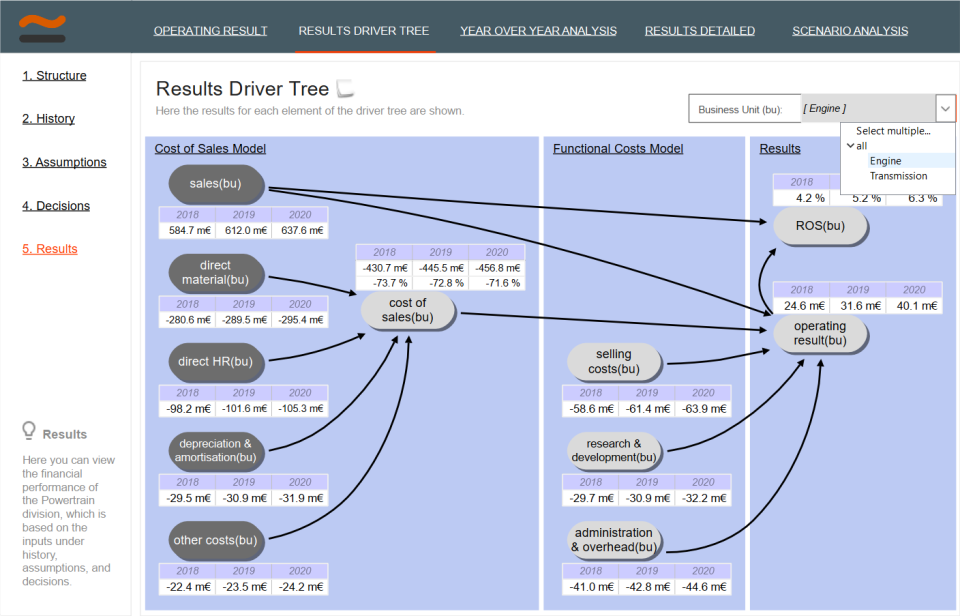The image size is (960, 616).
Task: Navigate to 1. Structure
Action: pos(54,75)
